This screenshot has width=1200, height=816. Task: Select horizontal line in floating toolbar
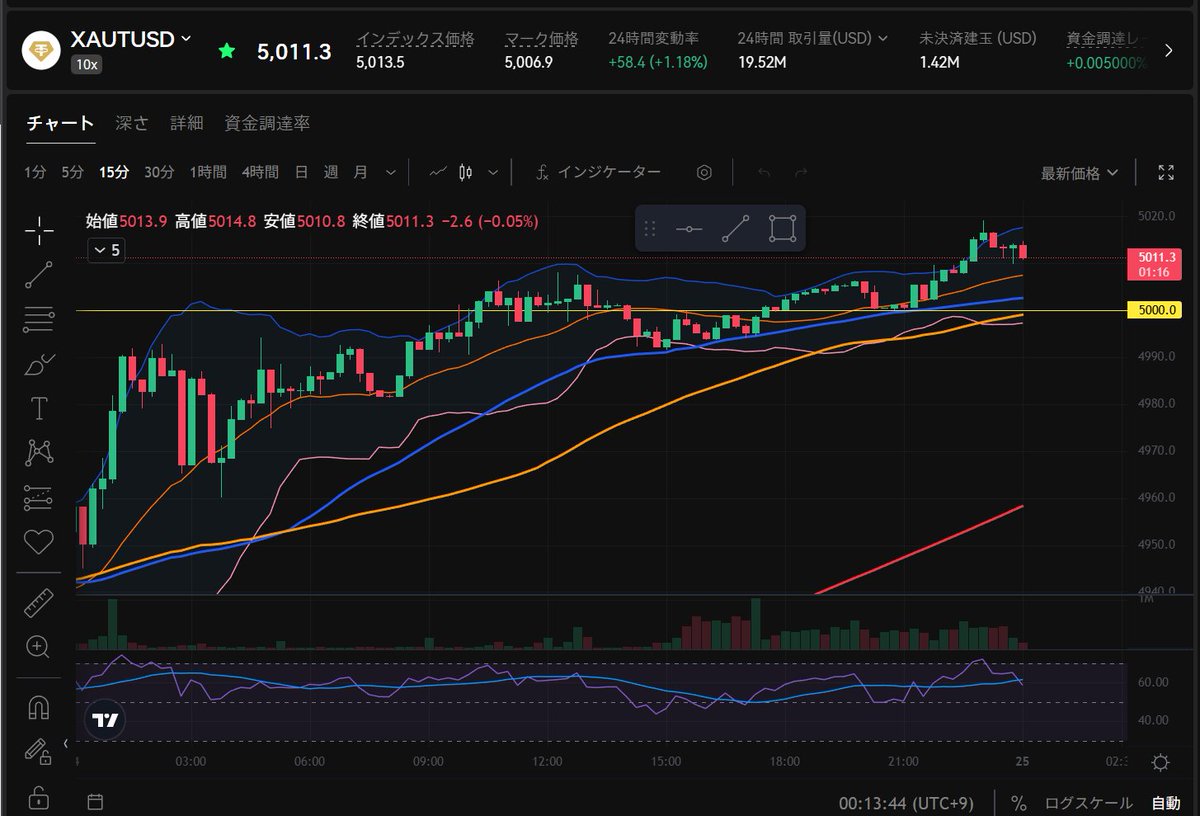689,229
